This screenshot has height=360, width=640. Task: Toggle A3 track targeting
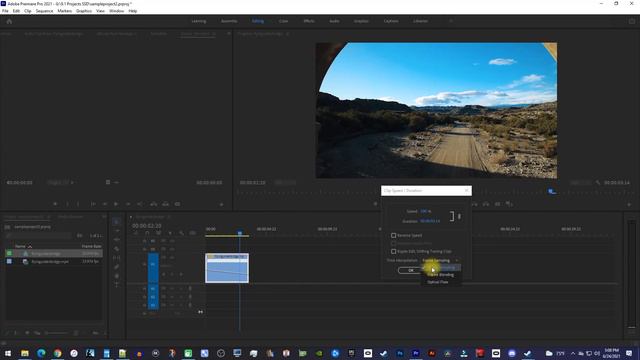(x=153, y=305)
